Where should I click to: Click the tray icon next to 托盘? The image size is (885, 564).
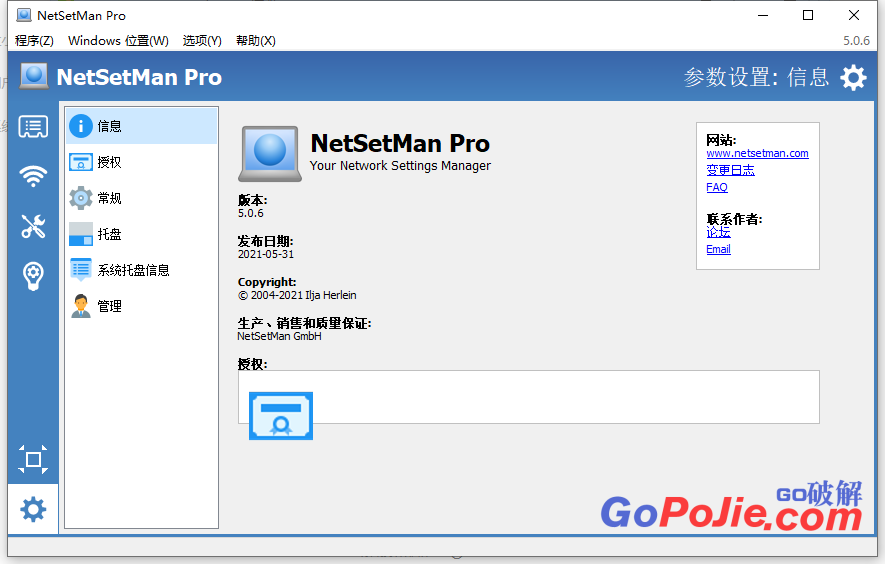81,234
